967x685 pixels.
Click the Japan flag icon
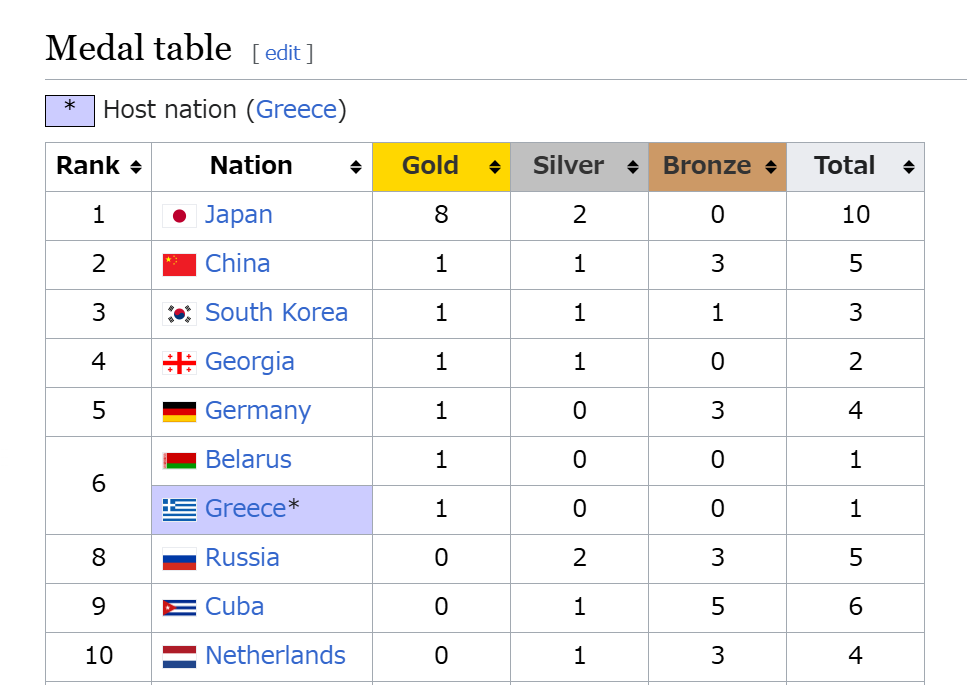(x=179, y=216)
